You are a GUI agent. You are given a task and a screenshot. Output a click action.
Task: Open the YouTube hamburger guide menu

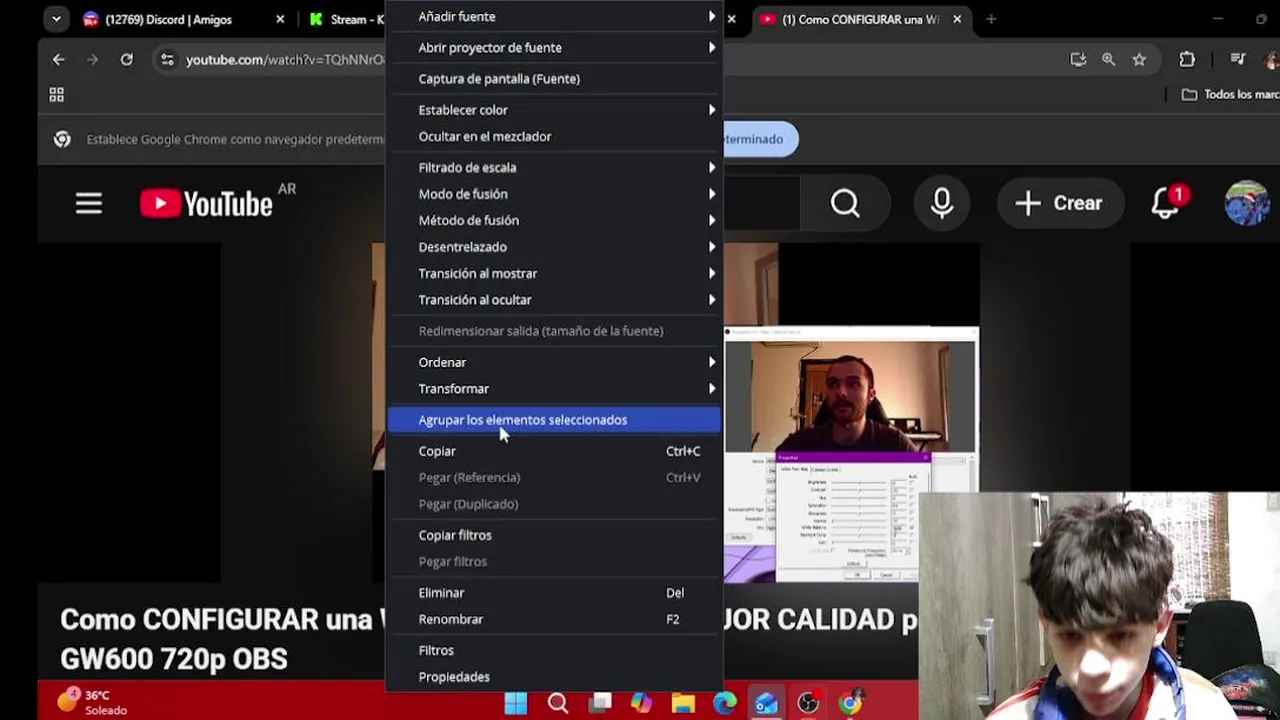pyautogui.click(x=89, y=204)
